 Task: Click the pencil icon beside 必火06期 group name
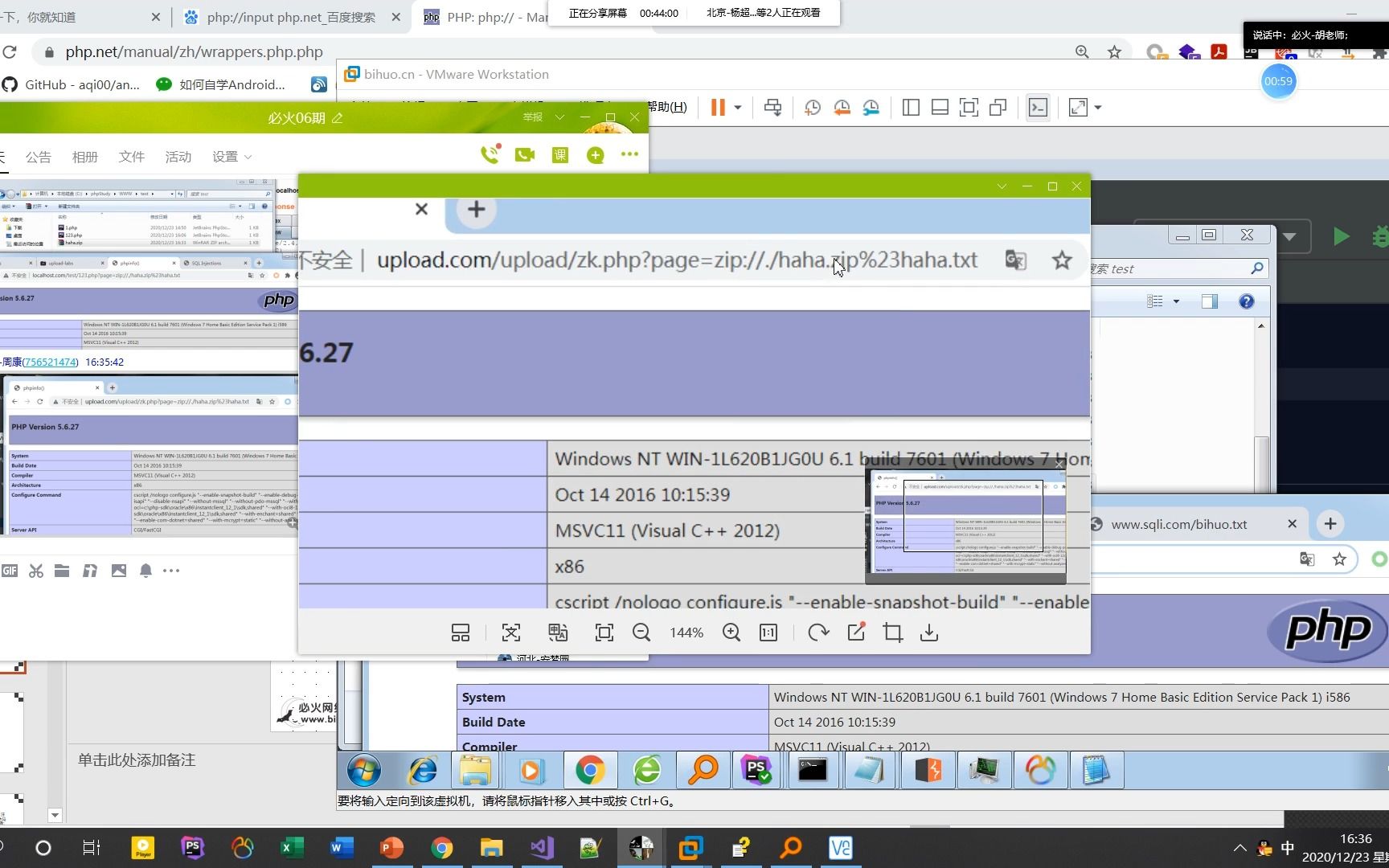[x=338, y=118]
